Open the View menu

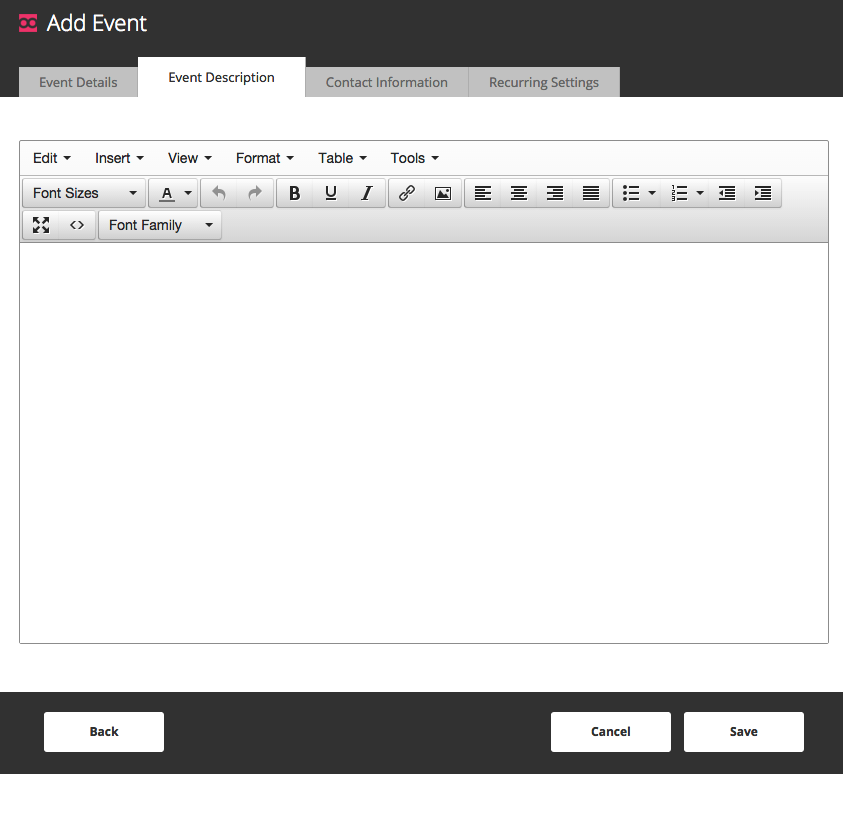190,158
